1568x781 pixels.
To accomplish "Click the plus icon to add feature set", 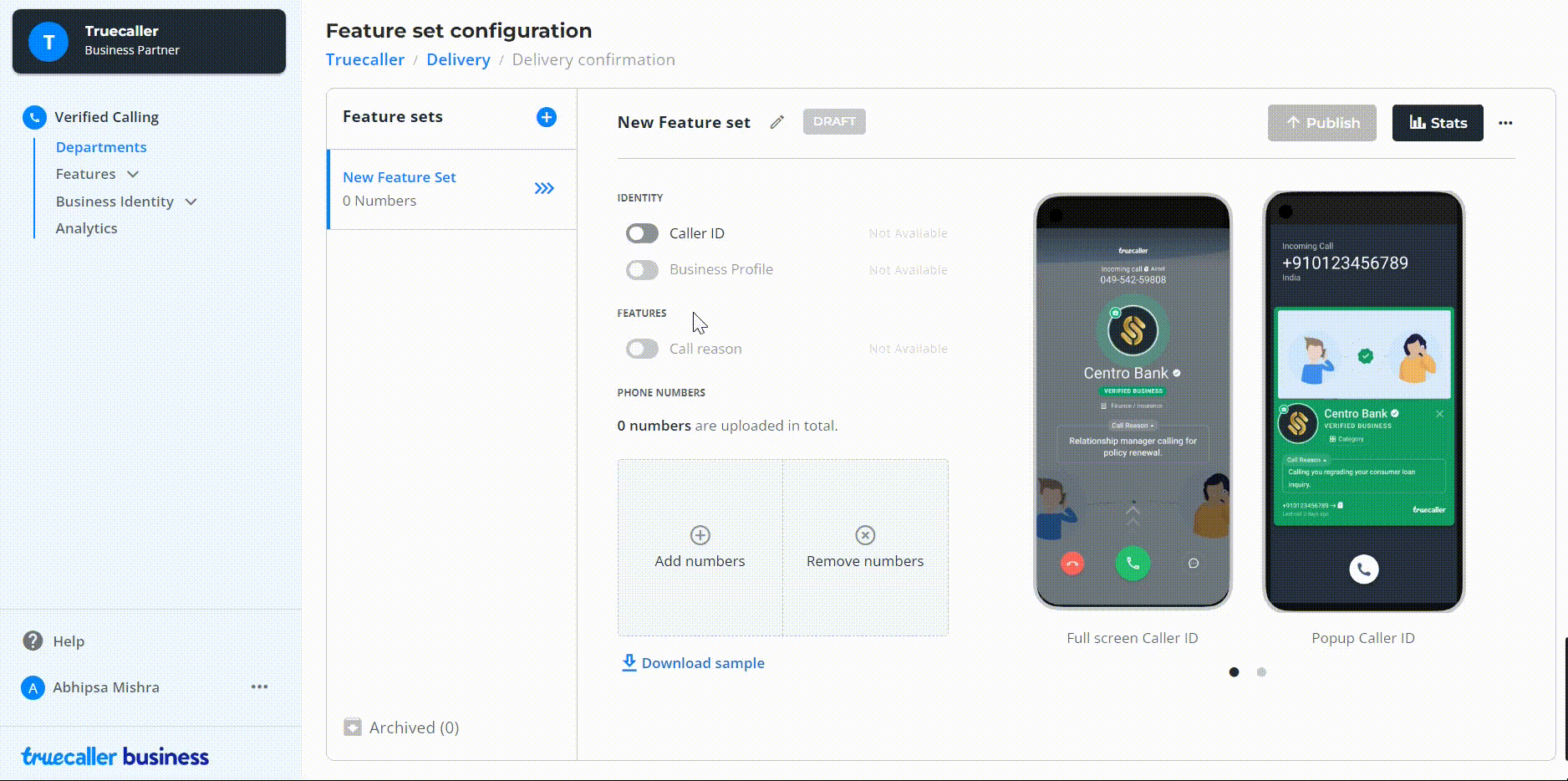I will [547, 117].
